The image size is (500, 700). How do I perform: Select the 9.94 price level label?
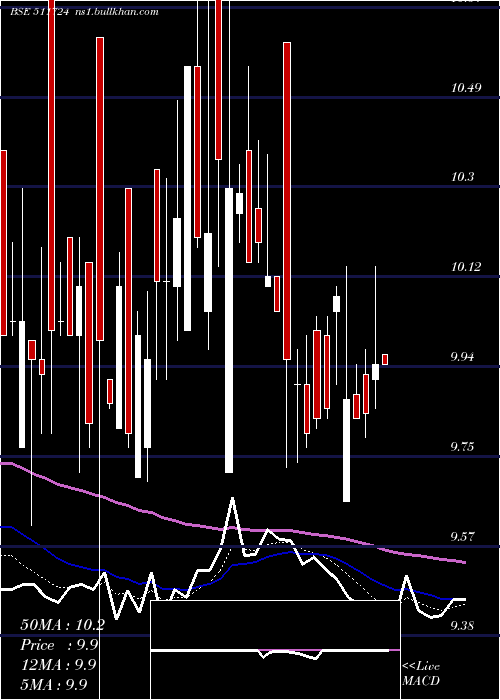pos(464,357)
